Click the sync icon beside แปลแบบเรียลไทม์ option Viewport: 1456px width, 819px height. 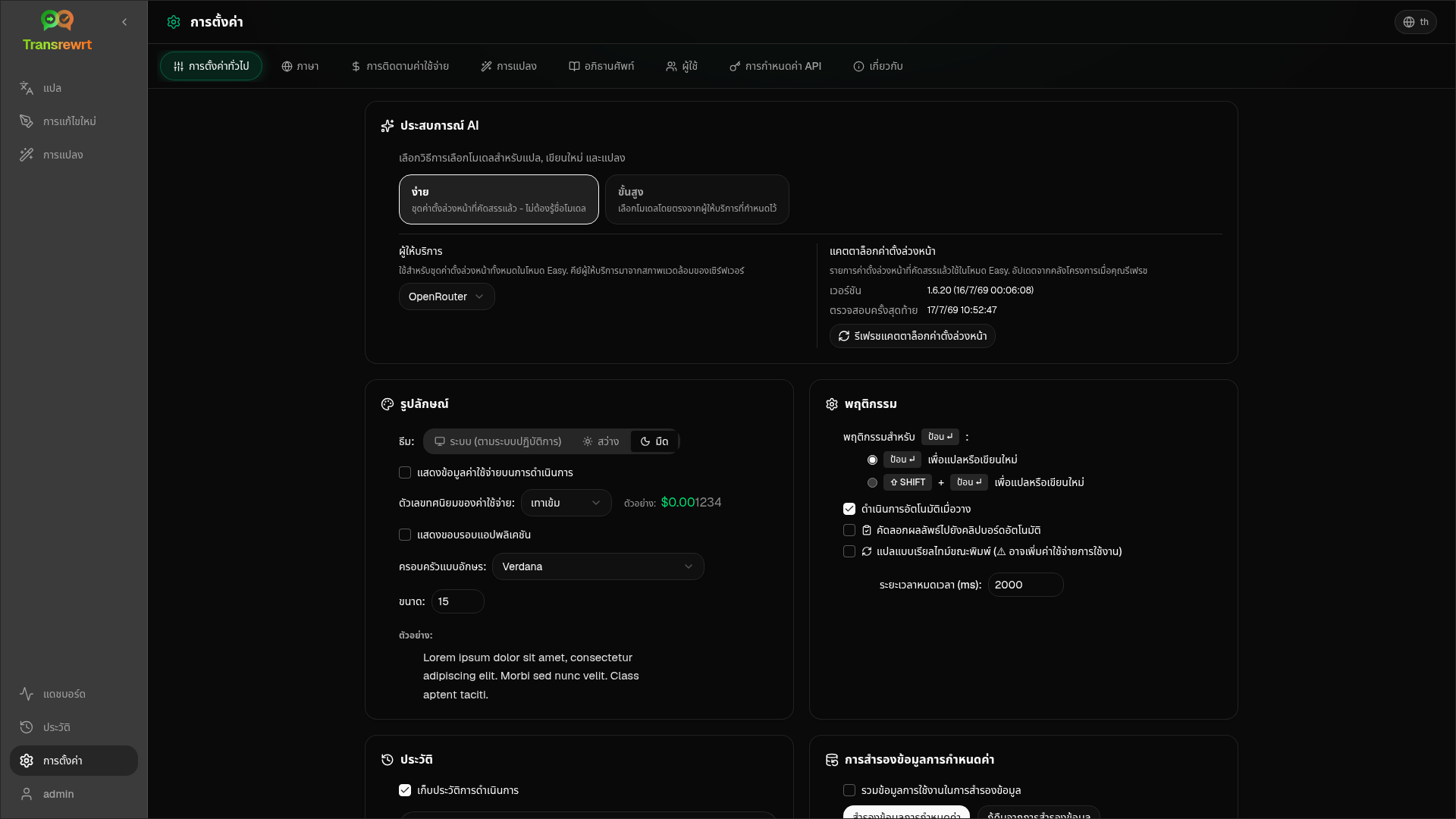click(x=867, y=551)
